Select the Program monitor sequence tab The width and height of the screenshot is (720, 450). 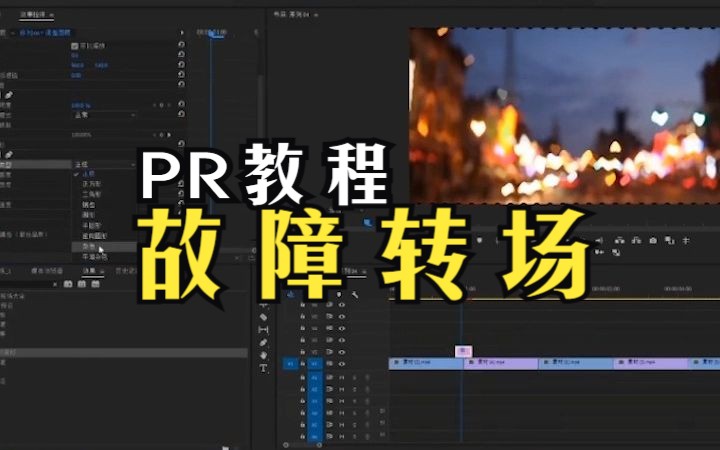pyautogui.click(x=296, y=15)
